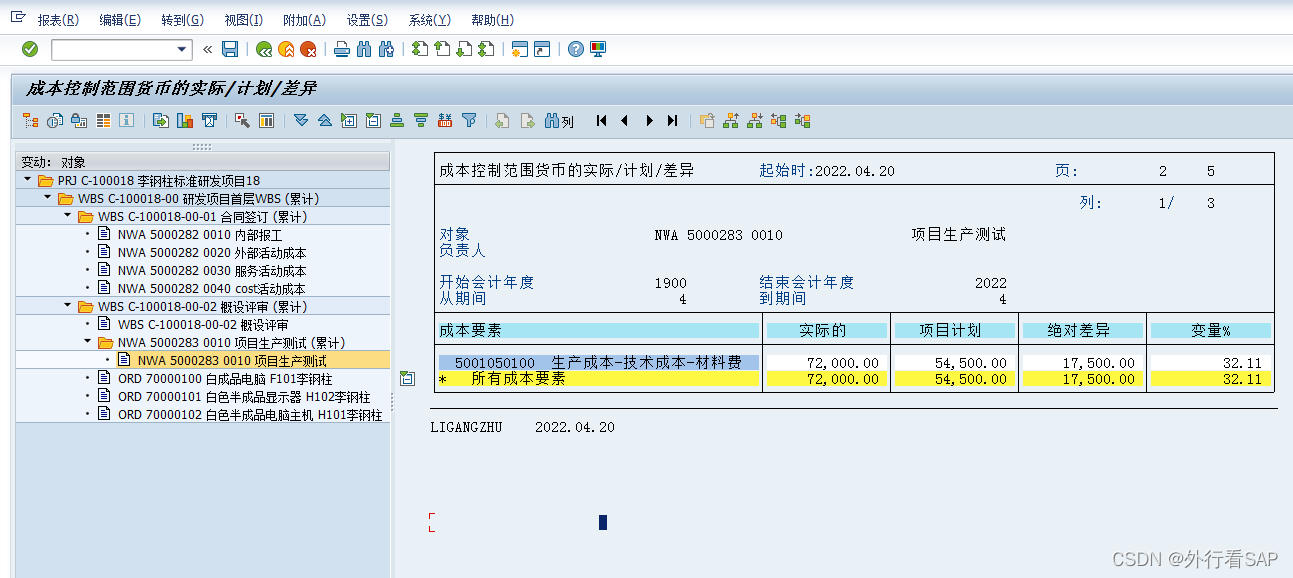Open the command field dropdown arrow
The height and width of the screenshot is (578, 1293).
click(182, 49)
